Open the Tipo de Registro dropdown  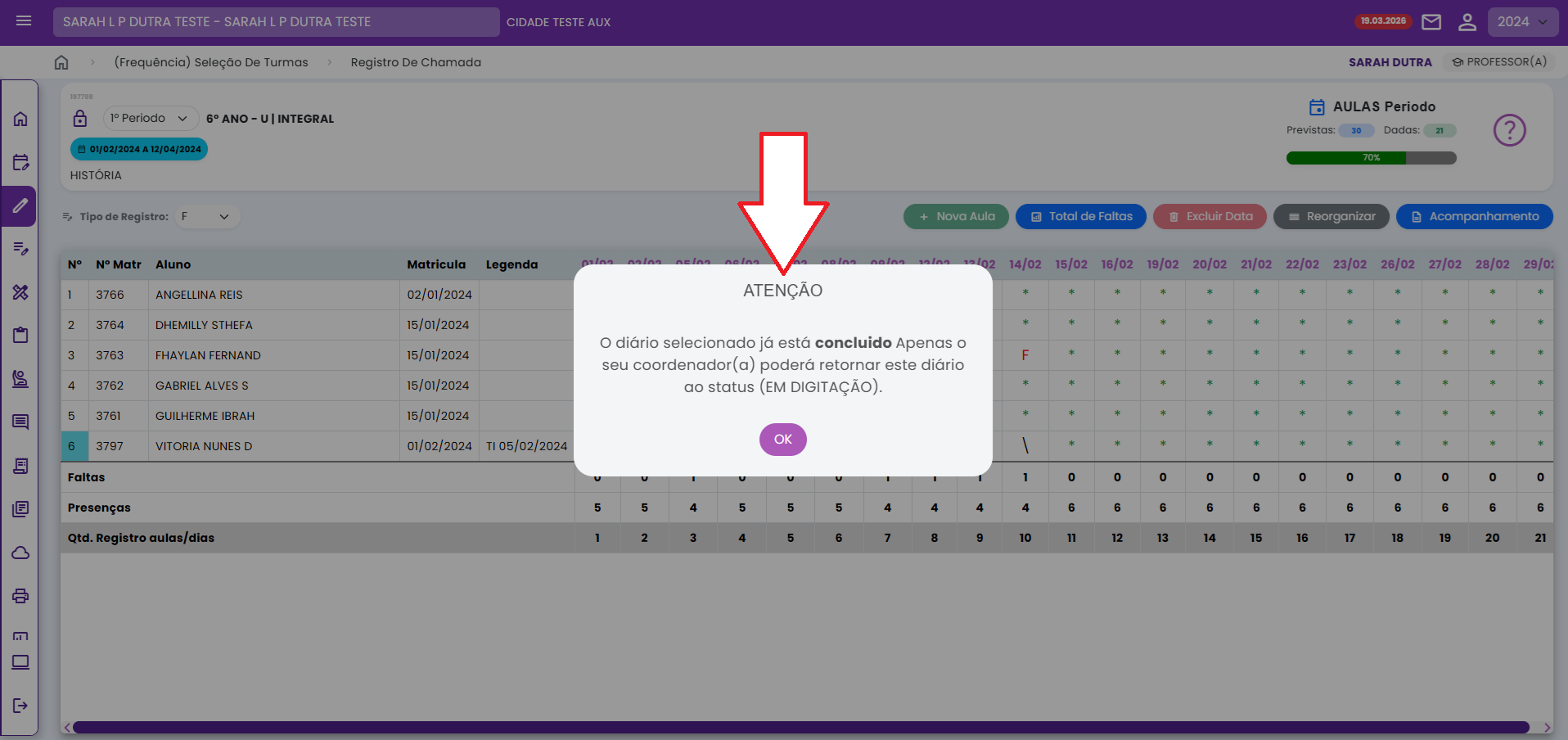pyautogui.click(x=205, y=217)
